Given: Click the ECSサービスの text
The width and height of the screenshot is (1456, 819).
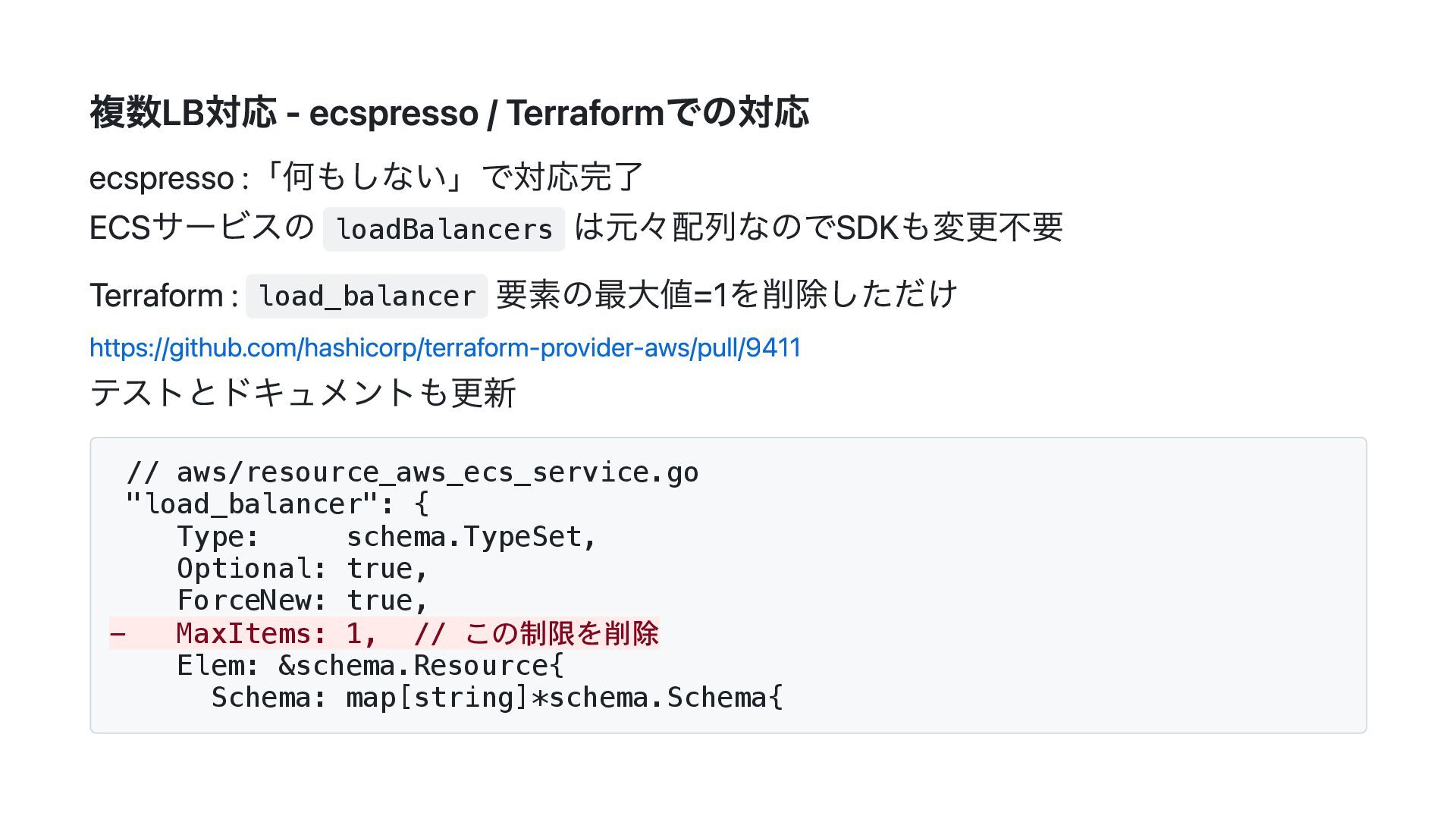Looking at the screenshot, I should tap(202, 227).
